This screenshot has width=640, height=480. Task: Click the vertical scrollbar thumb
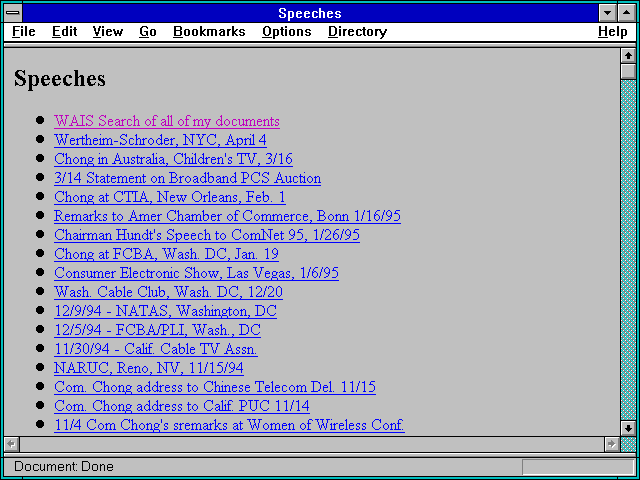click(x=628, y=71)
